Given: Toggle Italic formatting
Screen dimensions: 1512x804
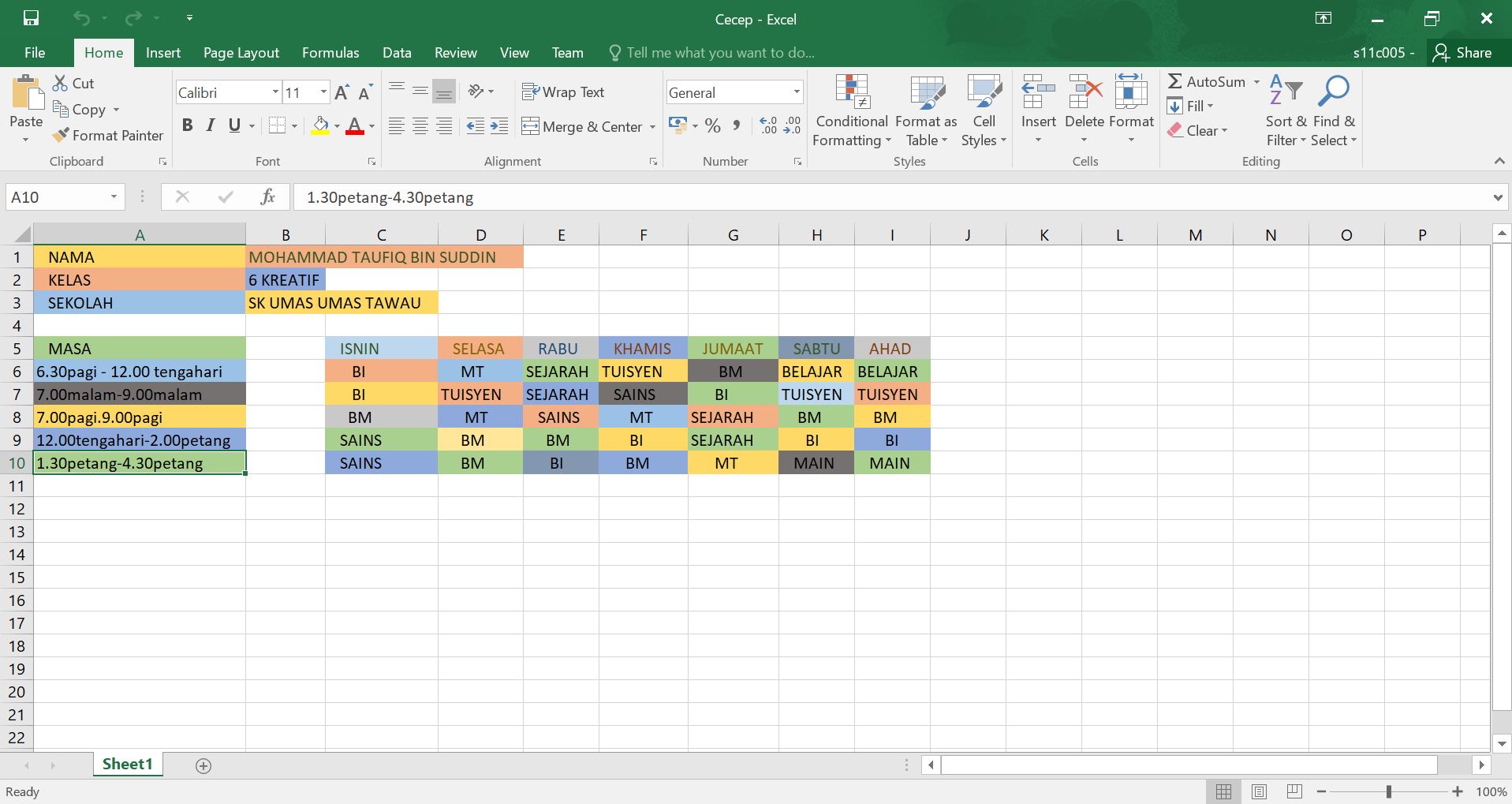Looking at the screenshot, I should 211,125.
